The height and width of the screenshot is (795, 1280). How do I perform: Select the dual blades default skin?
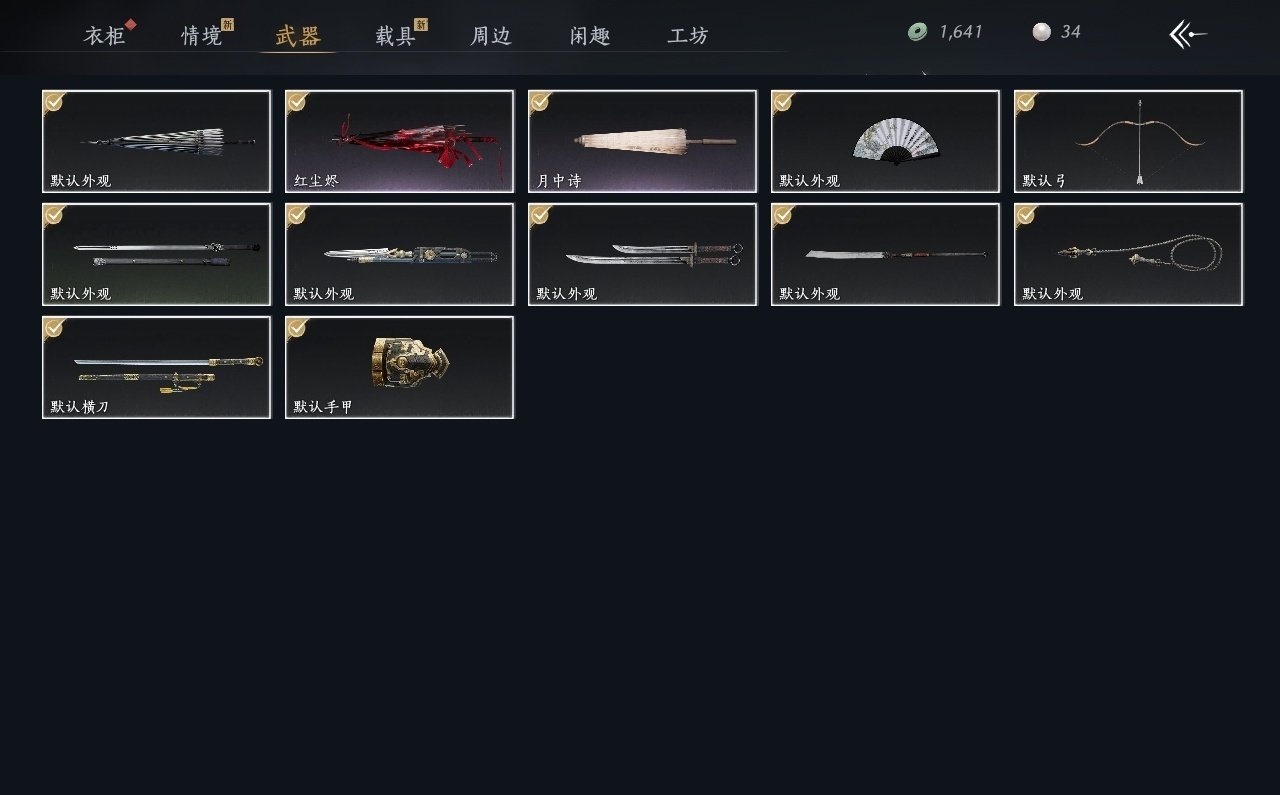click(642, 254)
